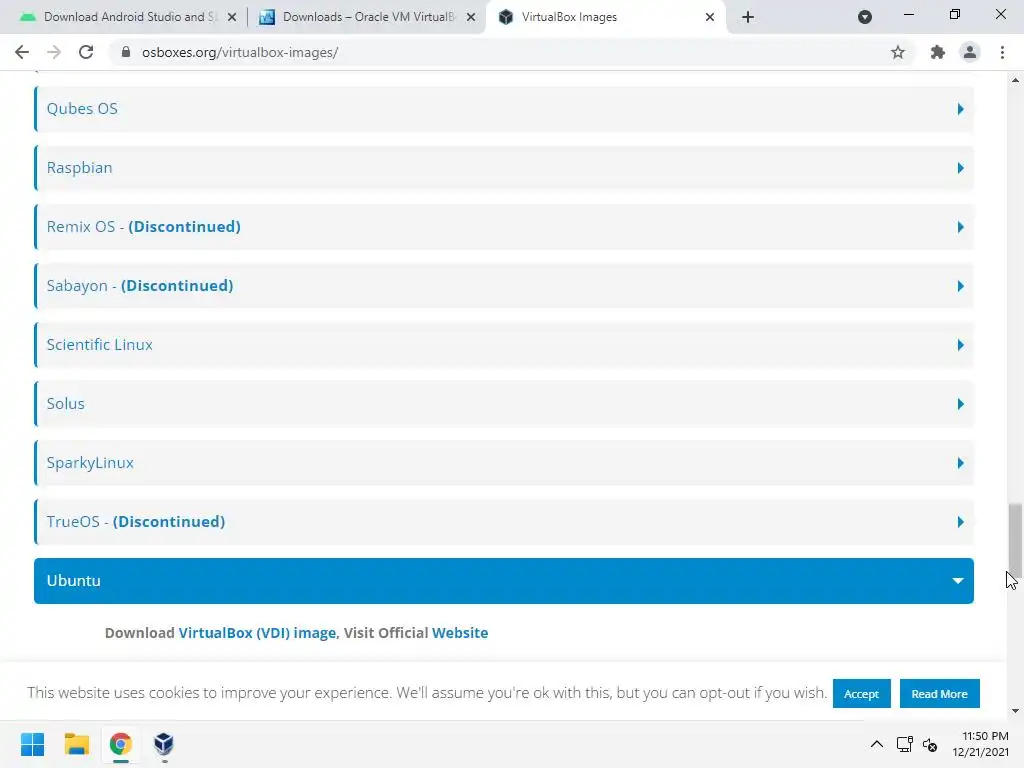Click the muted volume tray icon
This screenshot has height=768, width=1024.
930,744
